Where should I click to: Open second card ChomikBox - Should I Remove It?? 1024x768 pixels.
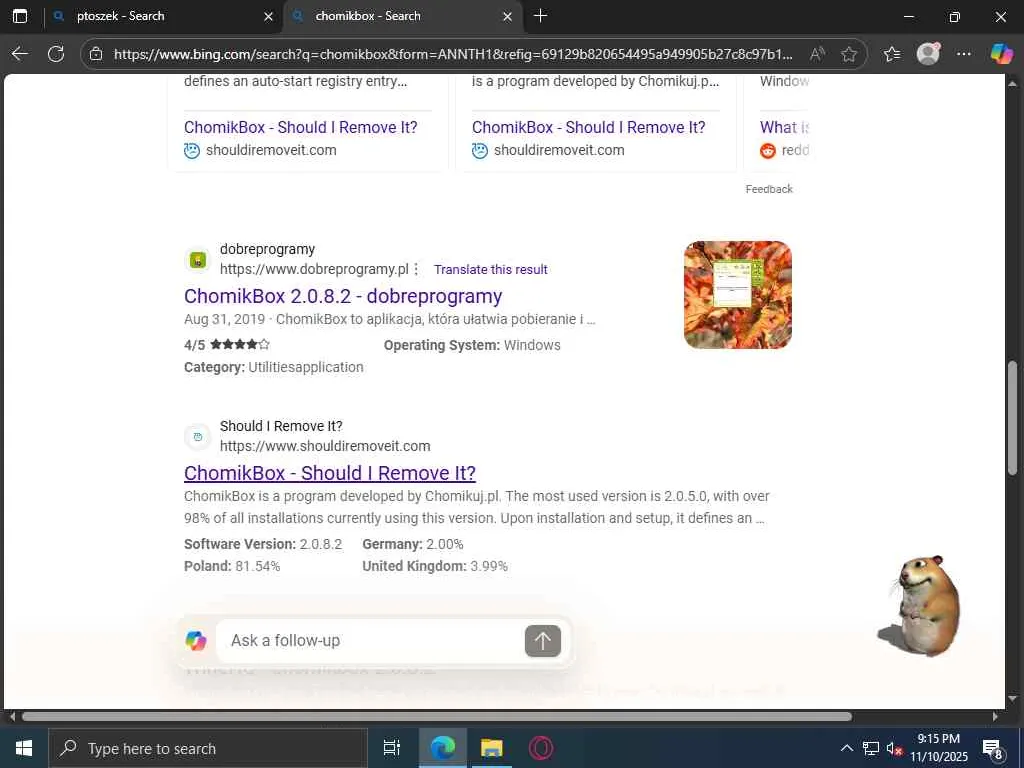(588, 127)
